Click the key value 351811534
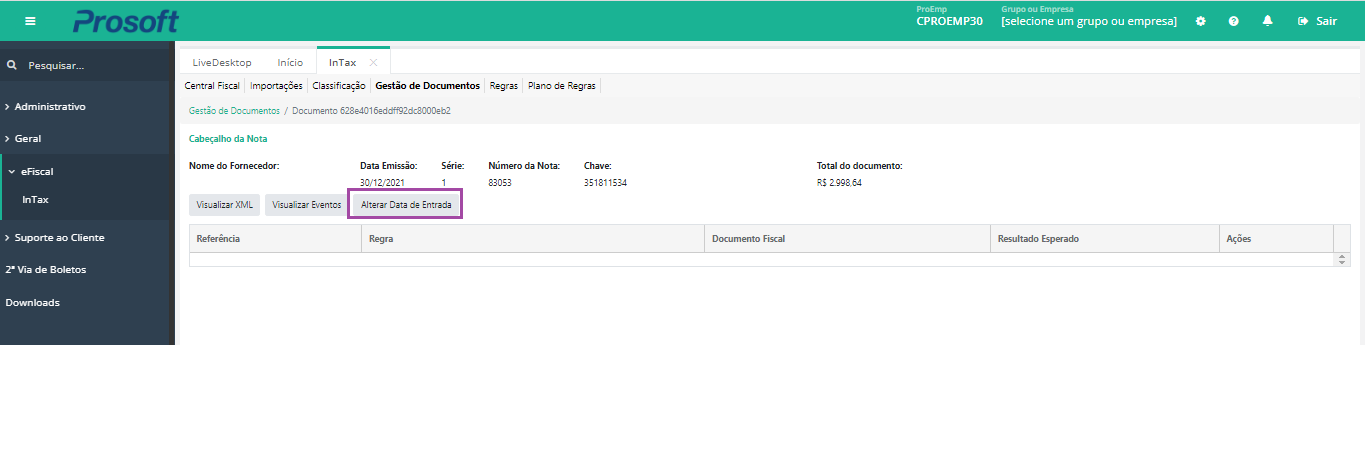Screen dimensions: 1365x460 point(605,183)
